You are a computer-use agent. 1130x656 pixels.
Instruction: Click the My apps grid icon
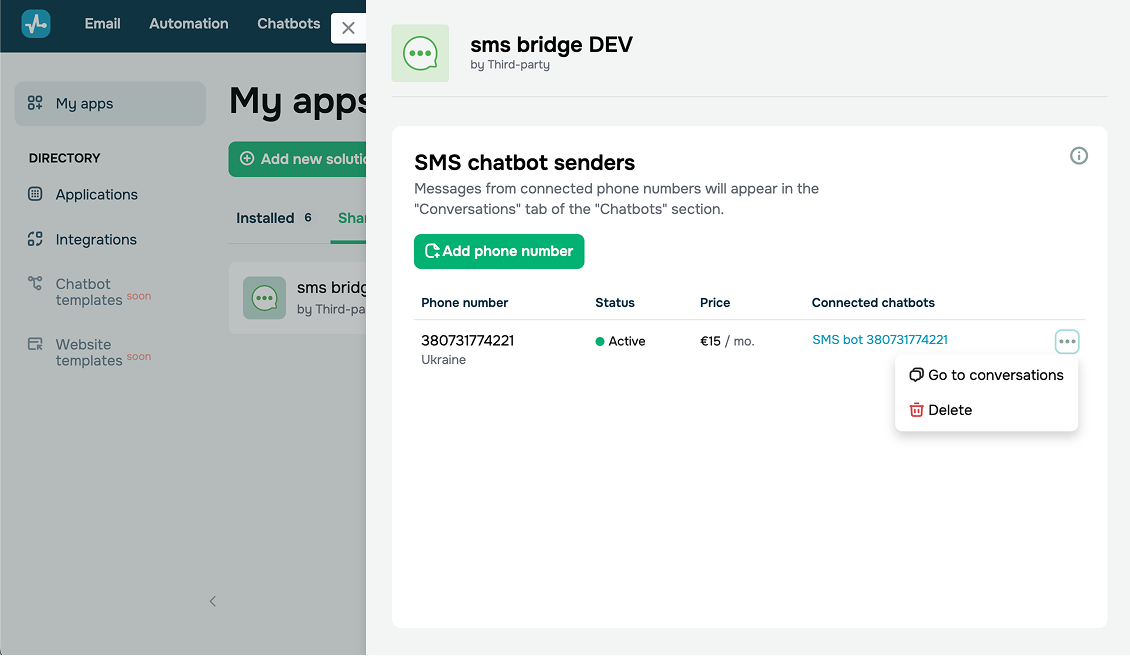coord(36,103)
